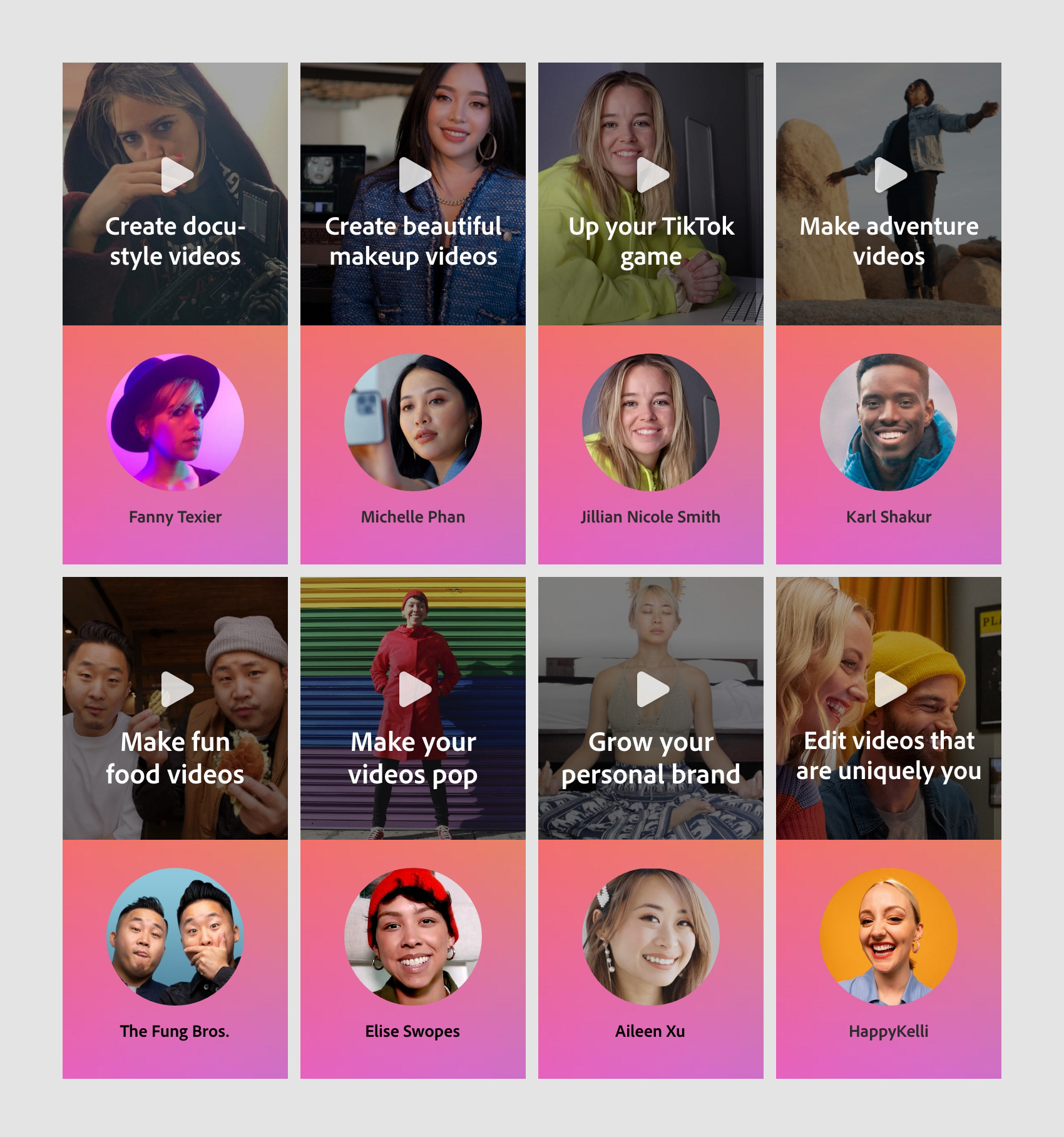
Task: Play the adventure videos clip
Action: 890,175
